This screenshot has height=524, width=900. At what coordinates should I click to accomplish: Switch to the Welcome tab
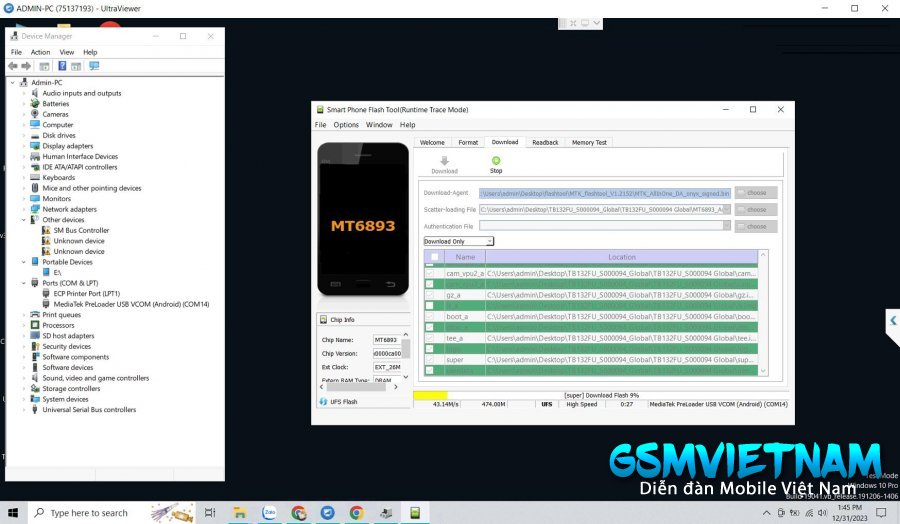(x=432, y=142)
